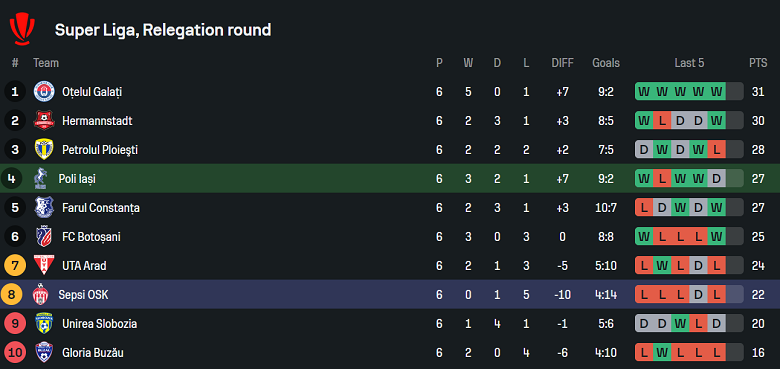This screenshot has height=369, width=780.
Task: Open Super Liga, Relegation round title
Action: coord(163,30)
